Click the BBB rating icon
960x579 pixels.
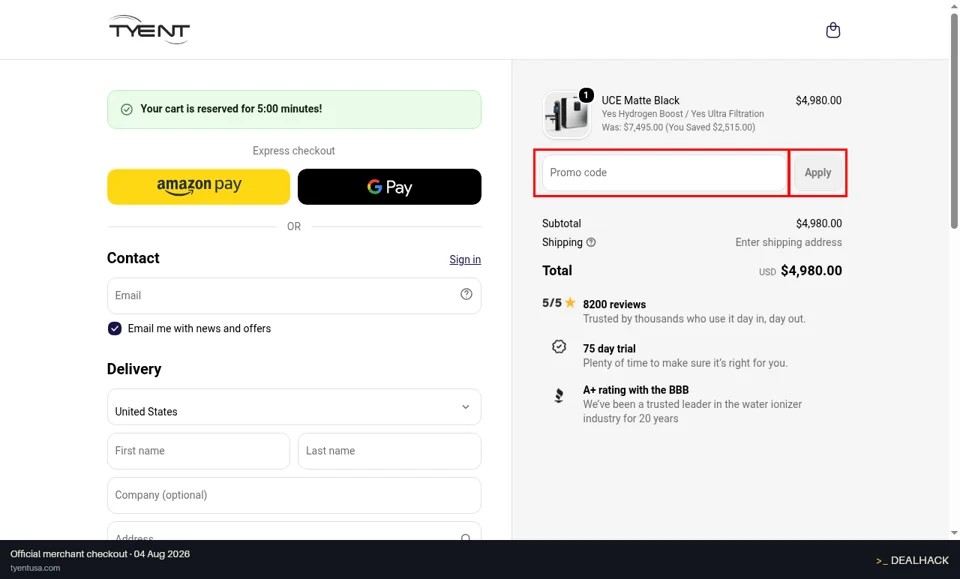click(x=559, y=396)
